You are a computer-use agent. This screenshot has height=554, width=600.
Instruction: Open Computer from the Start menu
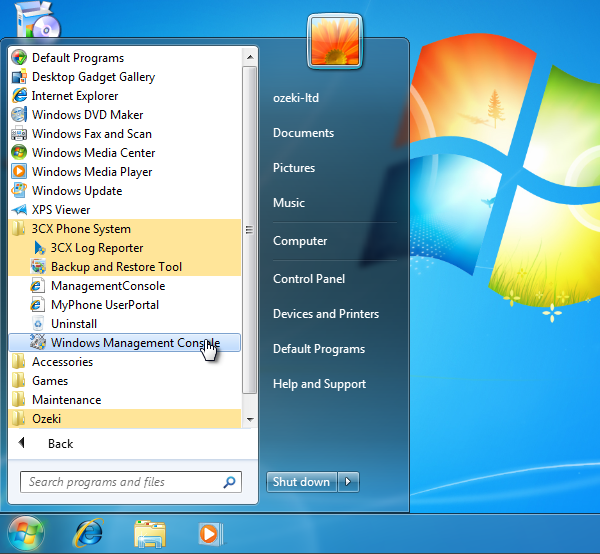tap(300, 241)
